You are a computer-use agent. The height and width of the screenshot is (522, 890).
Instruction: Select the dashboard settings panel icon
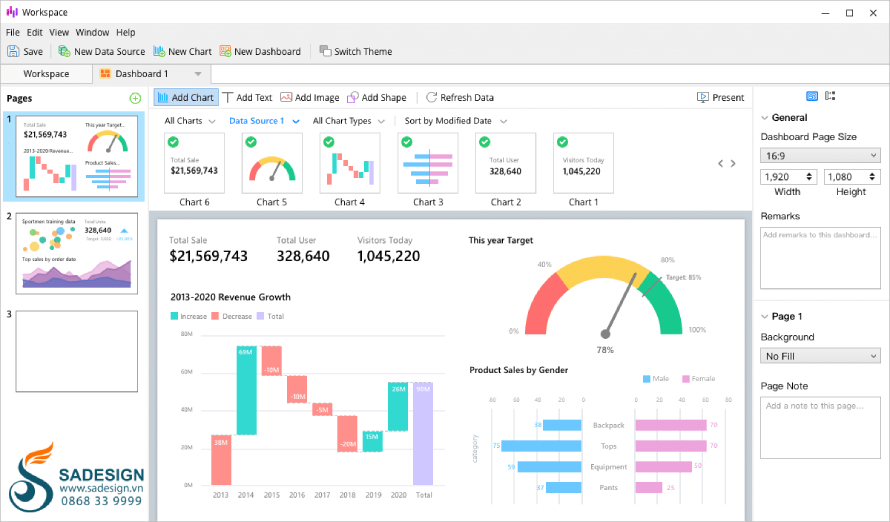tap(812, 96)
